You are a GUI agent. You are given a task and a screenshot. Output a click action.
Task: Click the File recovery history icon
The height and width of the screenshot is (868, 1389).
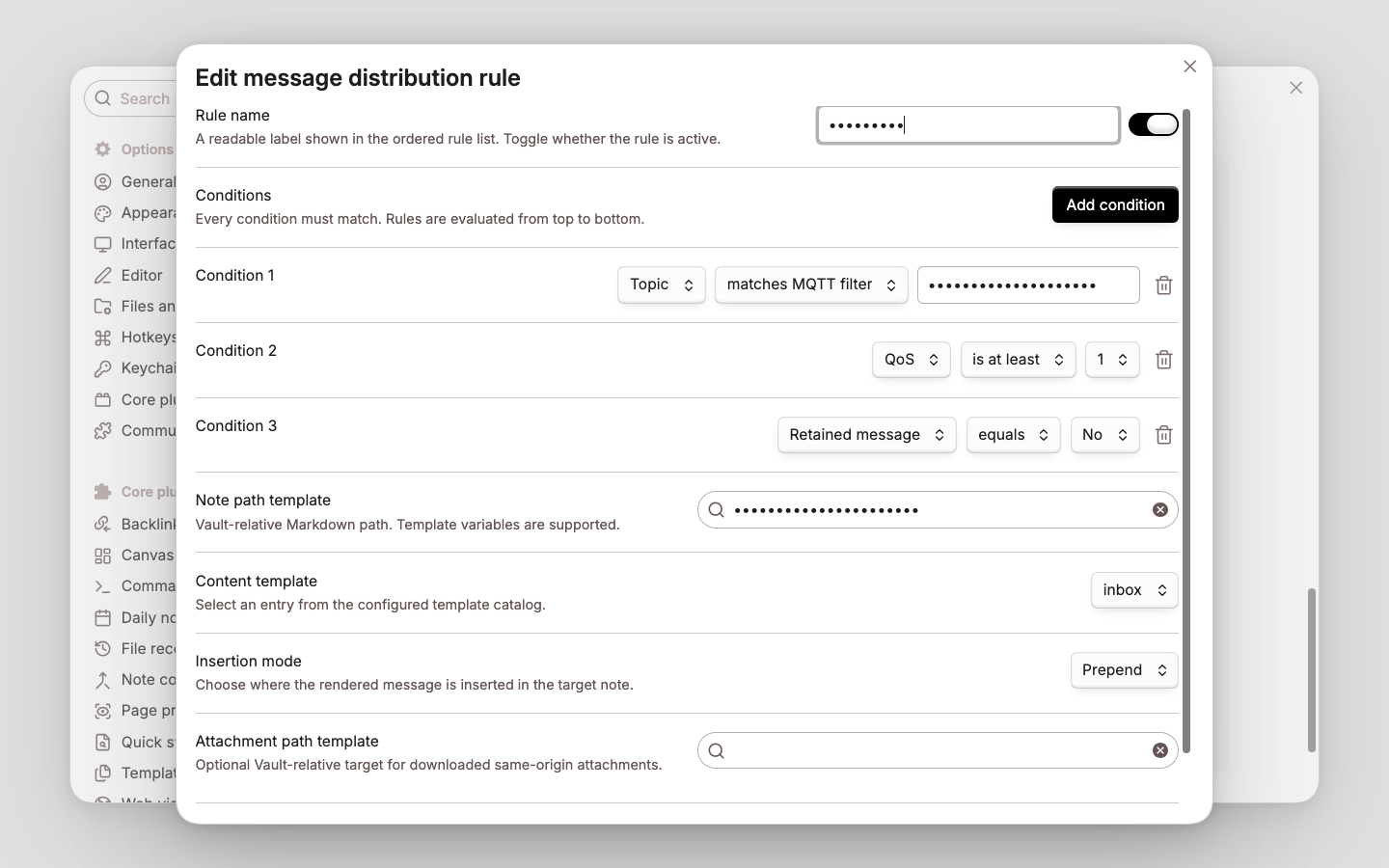point(102,649)
